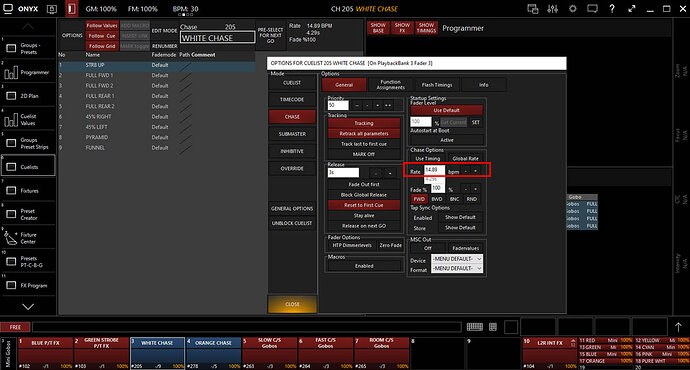This screenshot has height=370, width=690.
Task: Toggle MARK Off option
Action: coord(364,154)
